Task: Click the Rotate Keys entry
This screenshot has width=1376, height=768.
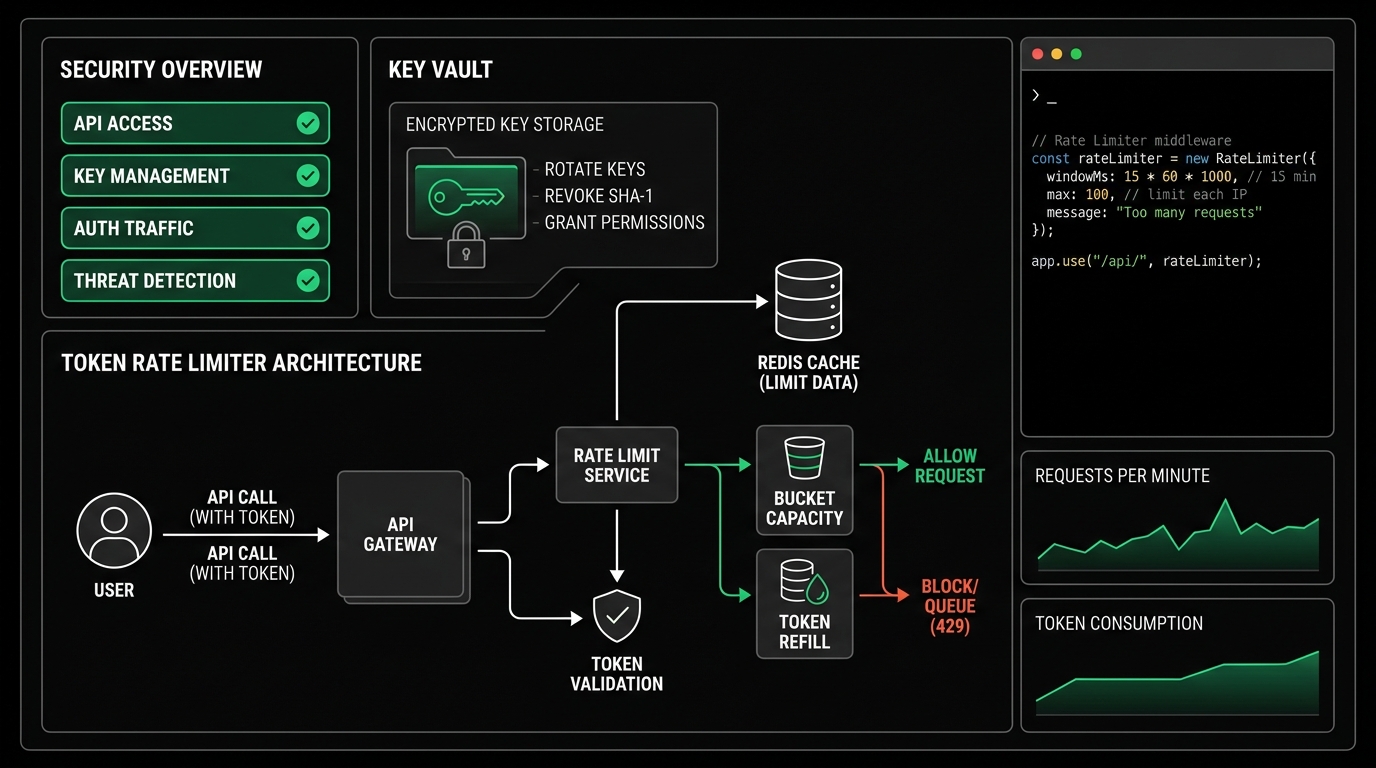Action: [x=595, y=169]
